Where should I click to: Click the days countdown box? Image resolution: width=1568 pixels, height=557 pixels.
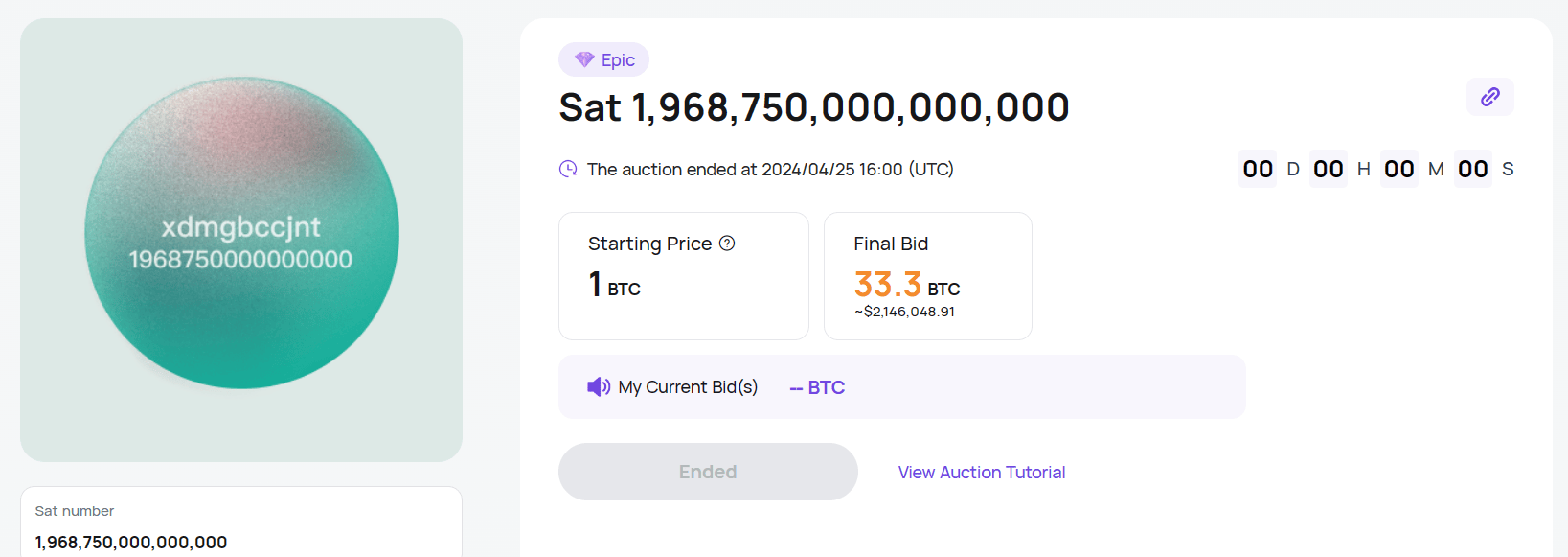pos(1257,169)
